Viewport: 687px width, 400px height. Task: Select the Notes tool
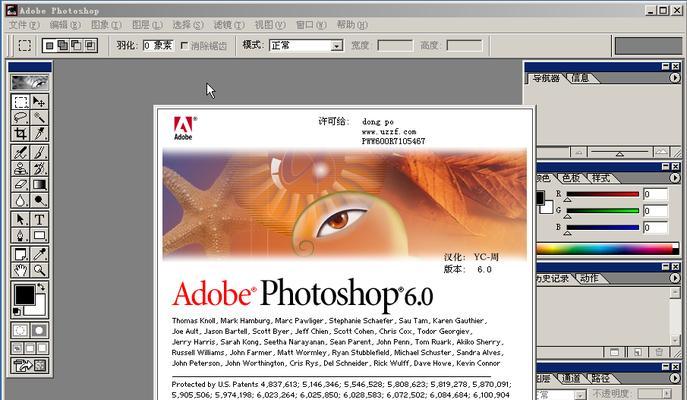(21, 254)
